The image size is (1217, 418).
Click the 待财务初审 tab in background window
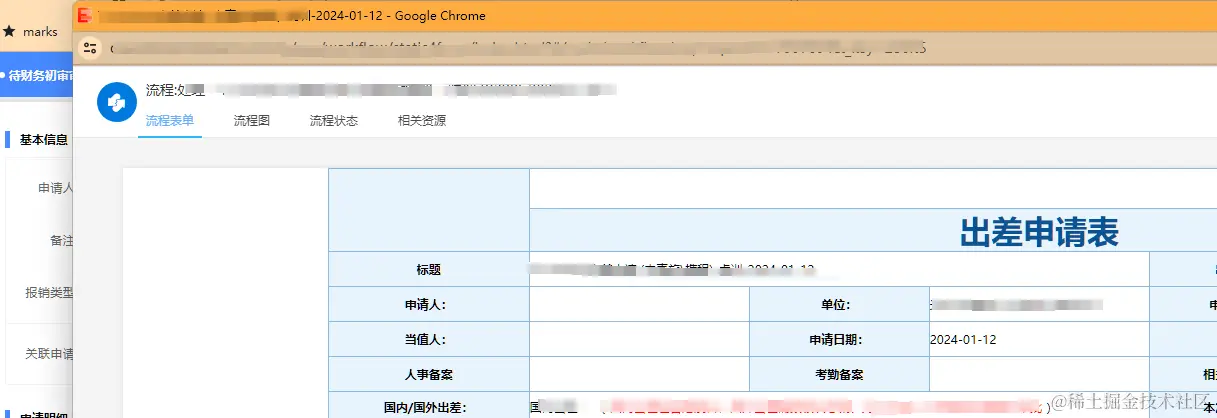(37, 75)
